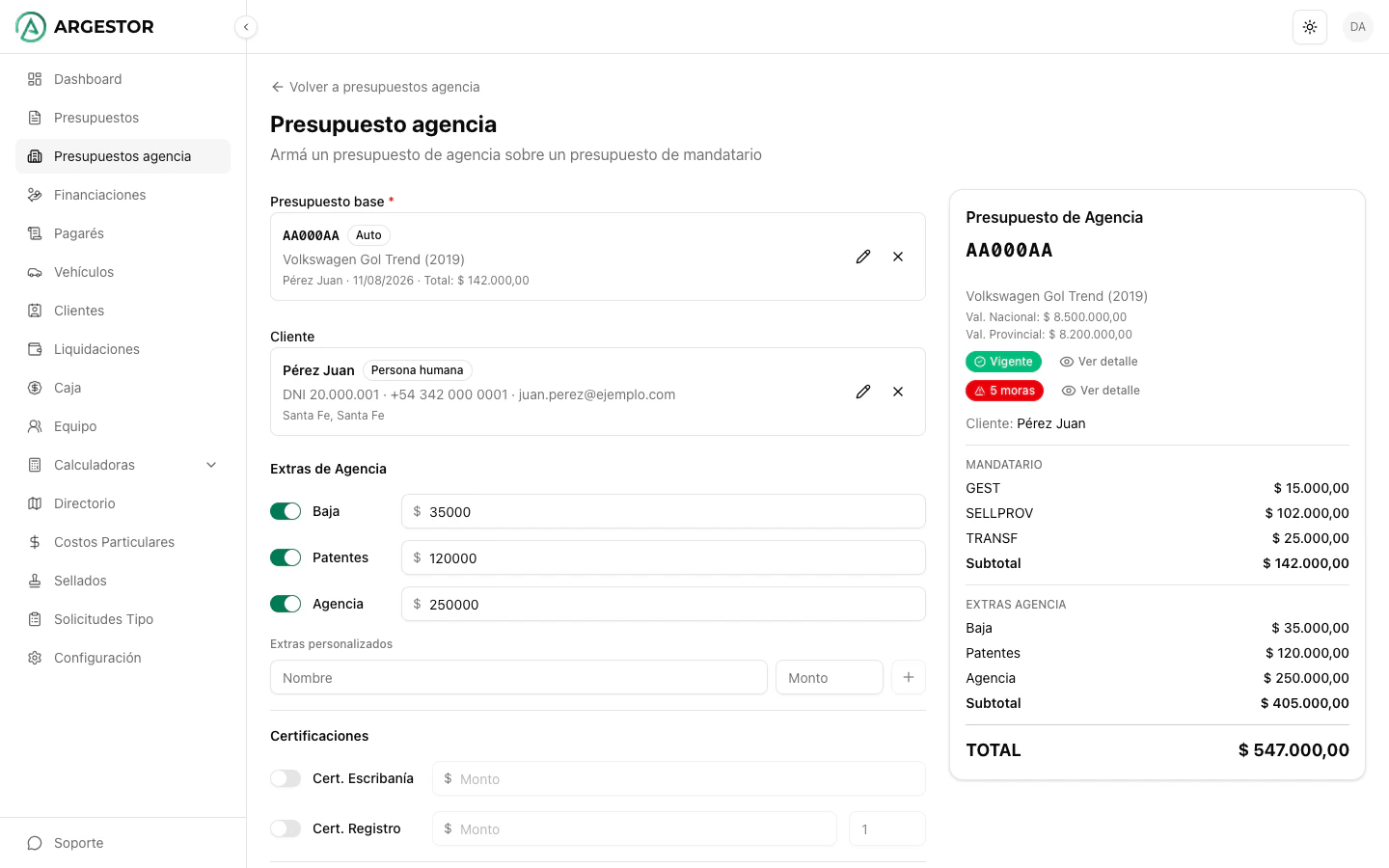Click the Caja coin icon
The image size is (1389, 868).
coord(35,388)
